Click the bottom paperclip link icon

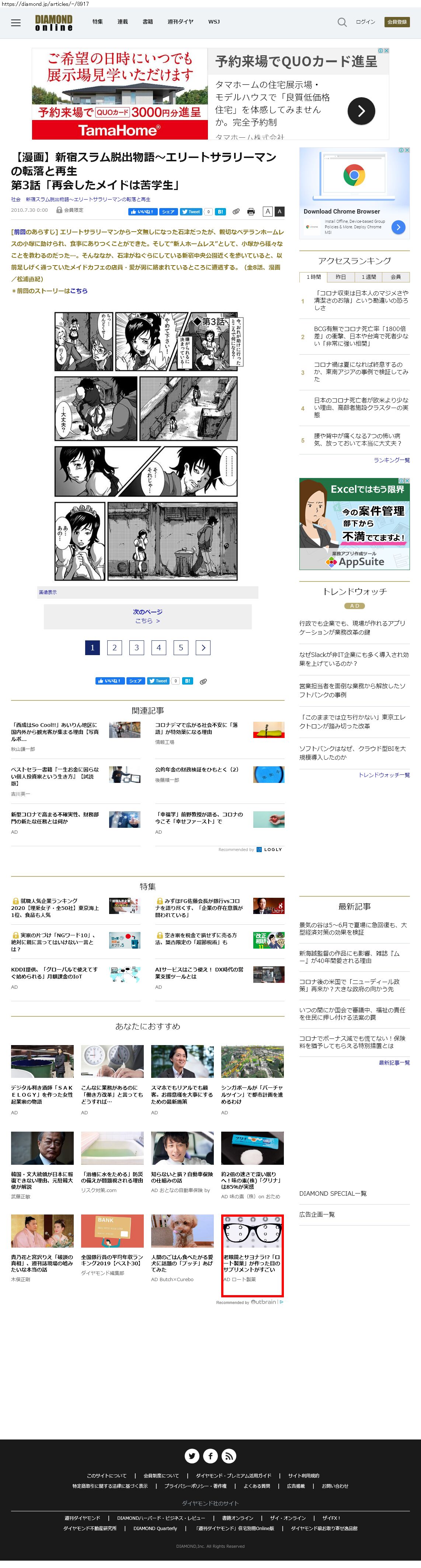203,681
